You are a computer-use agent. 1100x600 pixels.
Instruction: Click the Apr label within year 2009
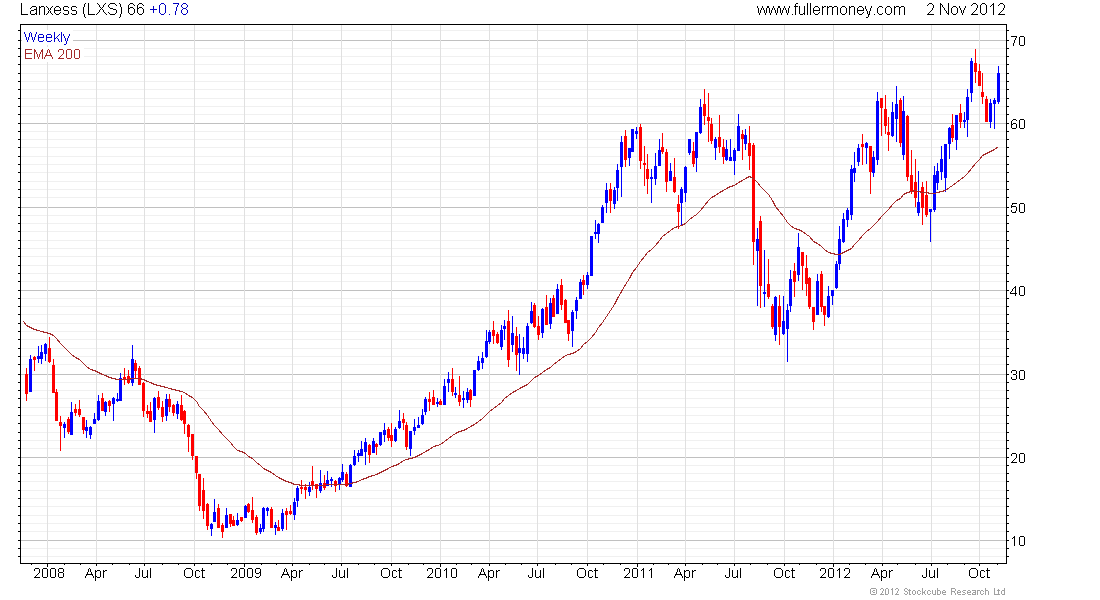pyautogui.click(x=292, y=573)
